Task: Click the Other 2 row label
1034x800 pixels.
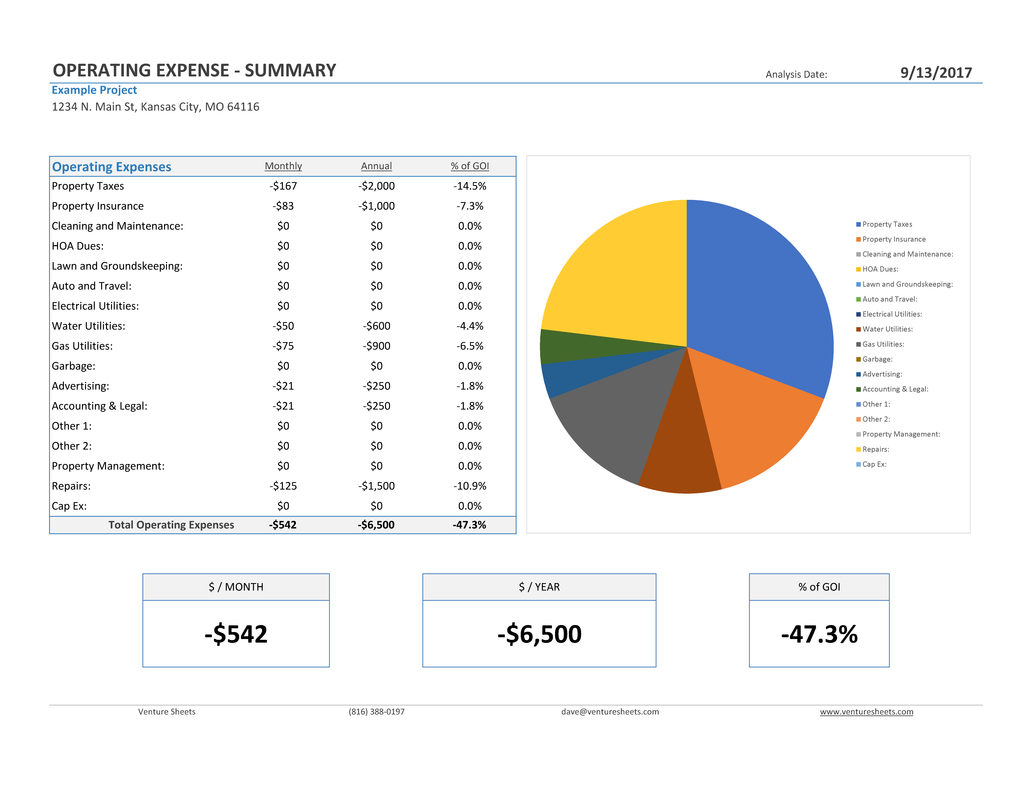Action: tap(72, 446)
